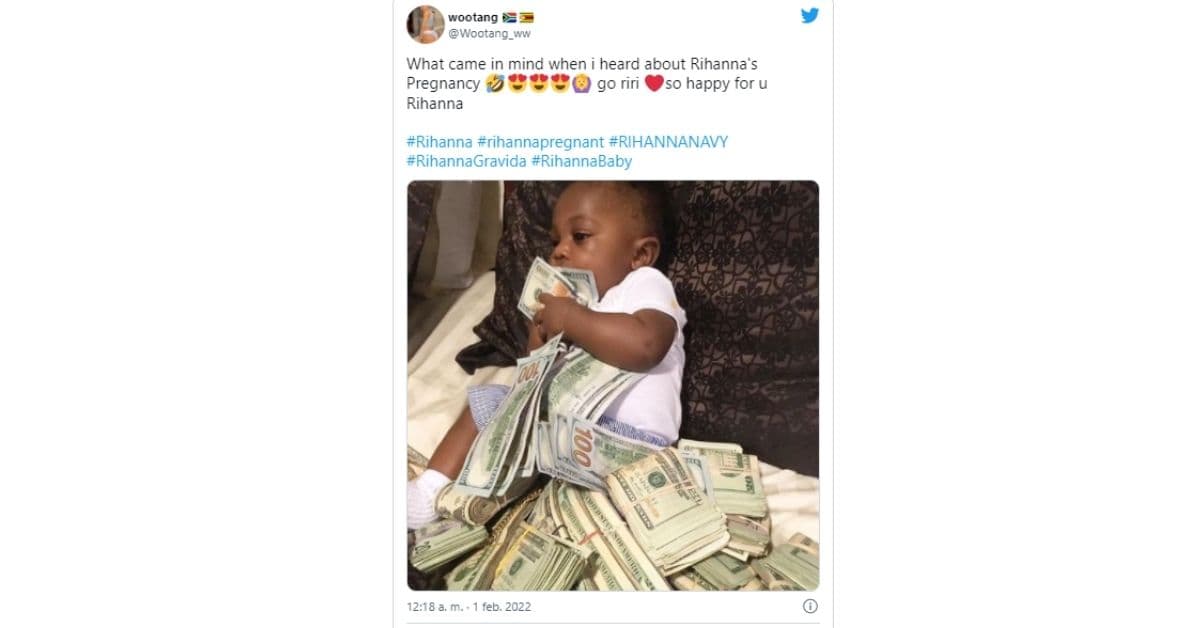The image size is (1200, 628).
Task: Click the "go riri" text
Action: click(618, 84)
